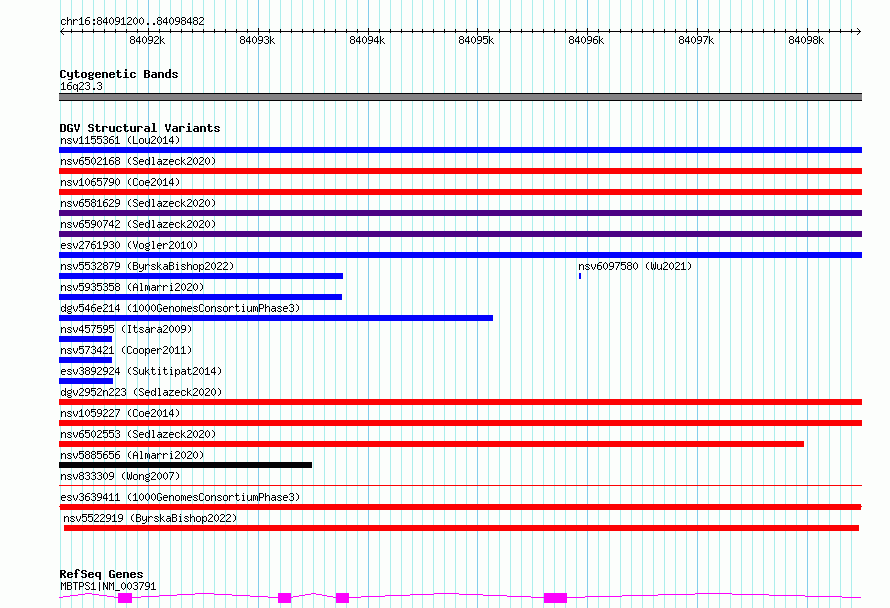The width and height of the screenshot is (890, 608).
Task: Open nsv5522919 (ByrskaBishop2022) label
Action: tap(150, 518)
